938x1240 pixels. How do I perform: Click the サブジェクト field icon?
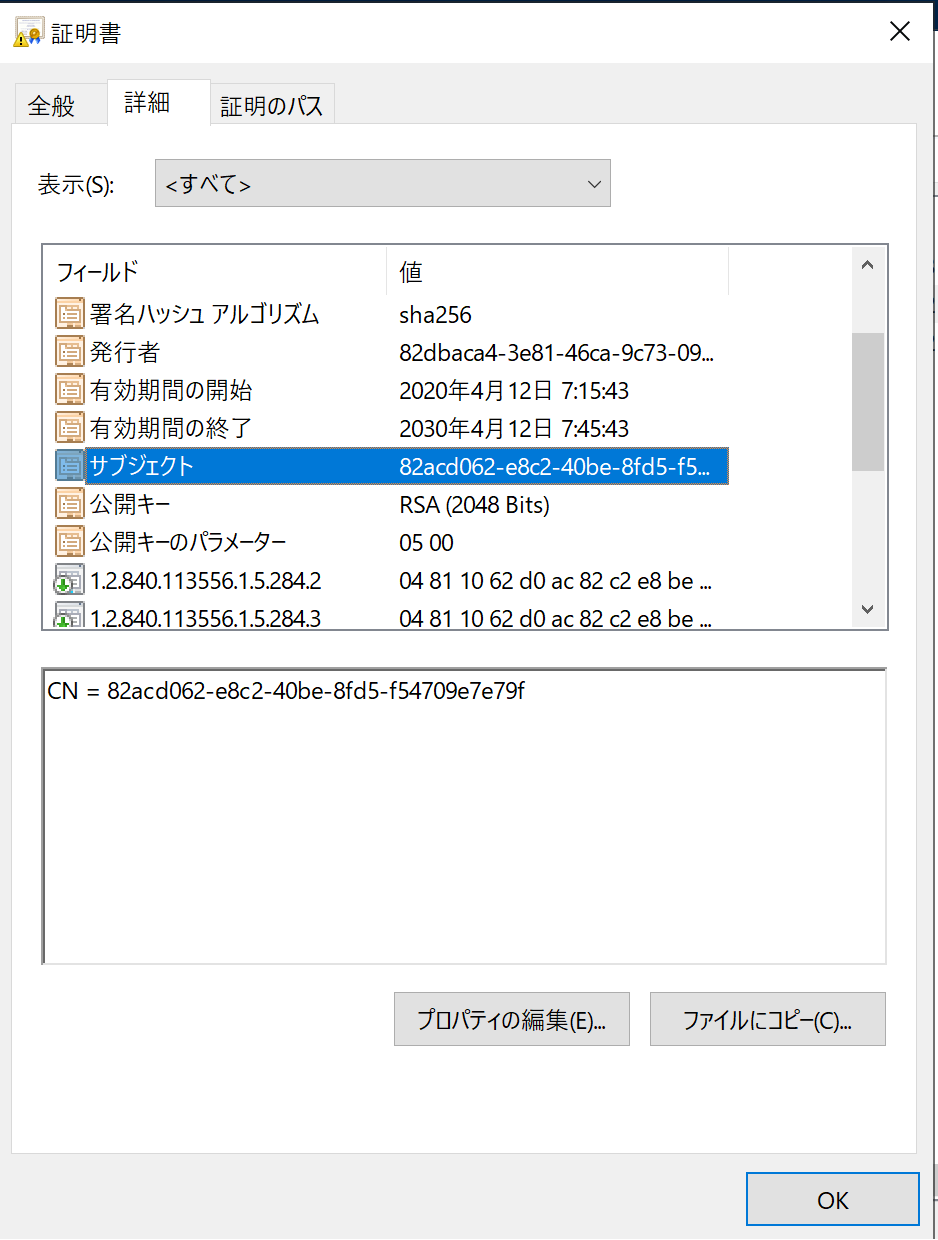point(69,466)
